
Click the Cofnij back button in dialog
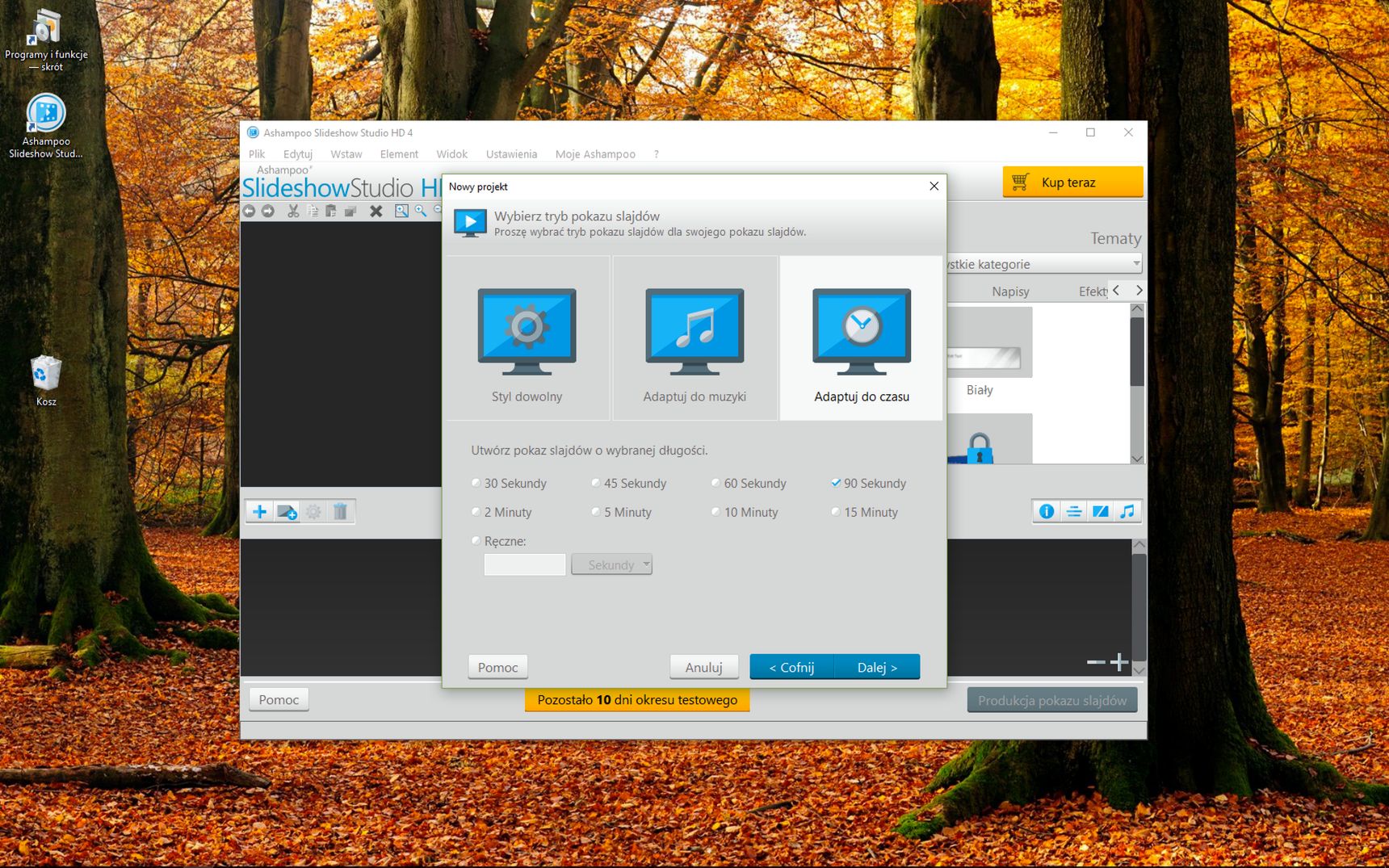[792, 667]
